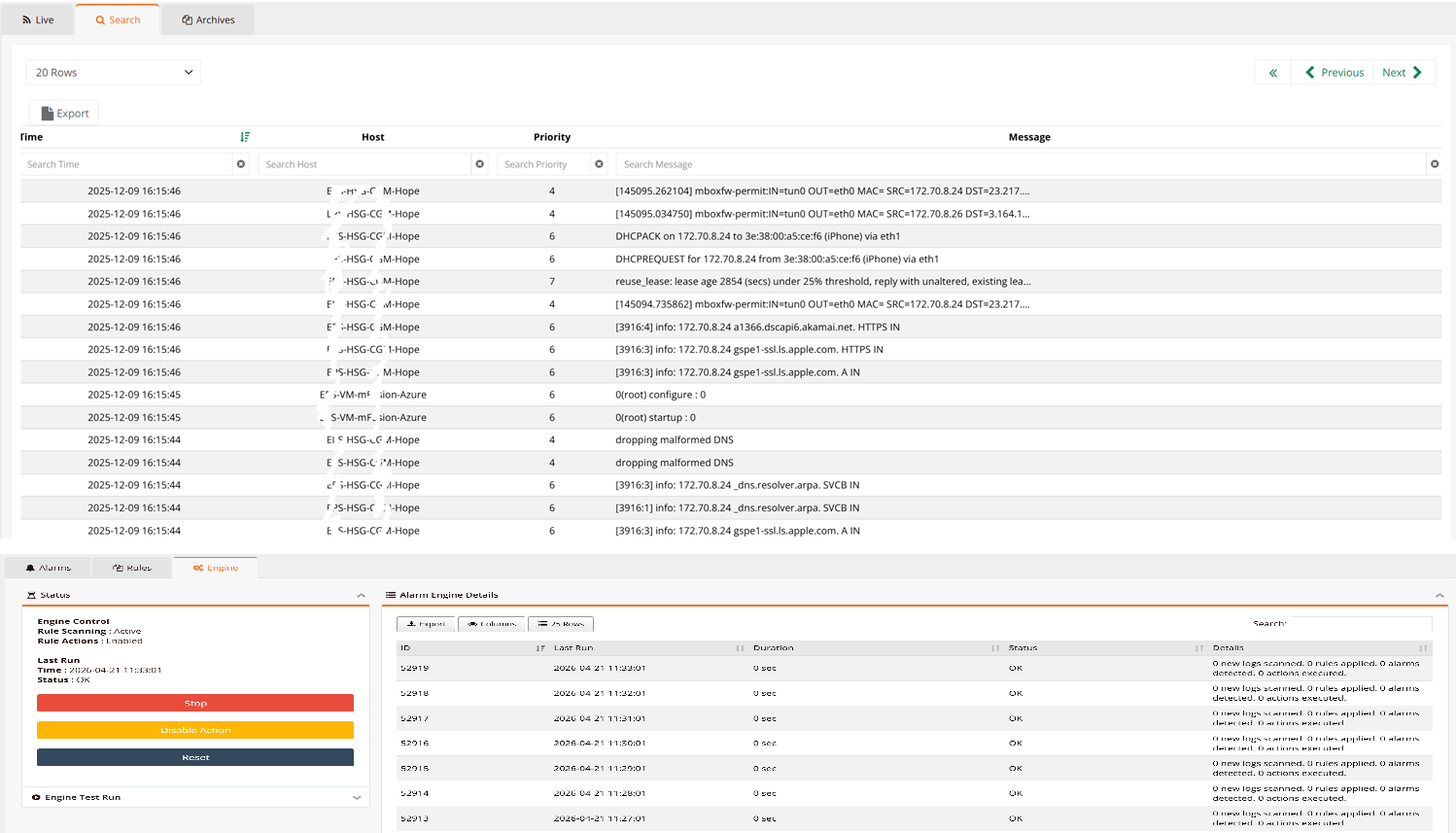
Task: Open the 20 Rows dropdown
Action: [x=113, y=72]
